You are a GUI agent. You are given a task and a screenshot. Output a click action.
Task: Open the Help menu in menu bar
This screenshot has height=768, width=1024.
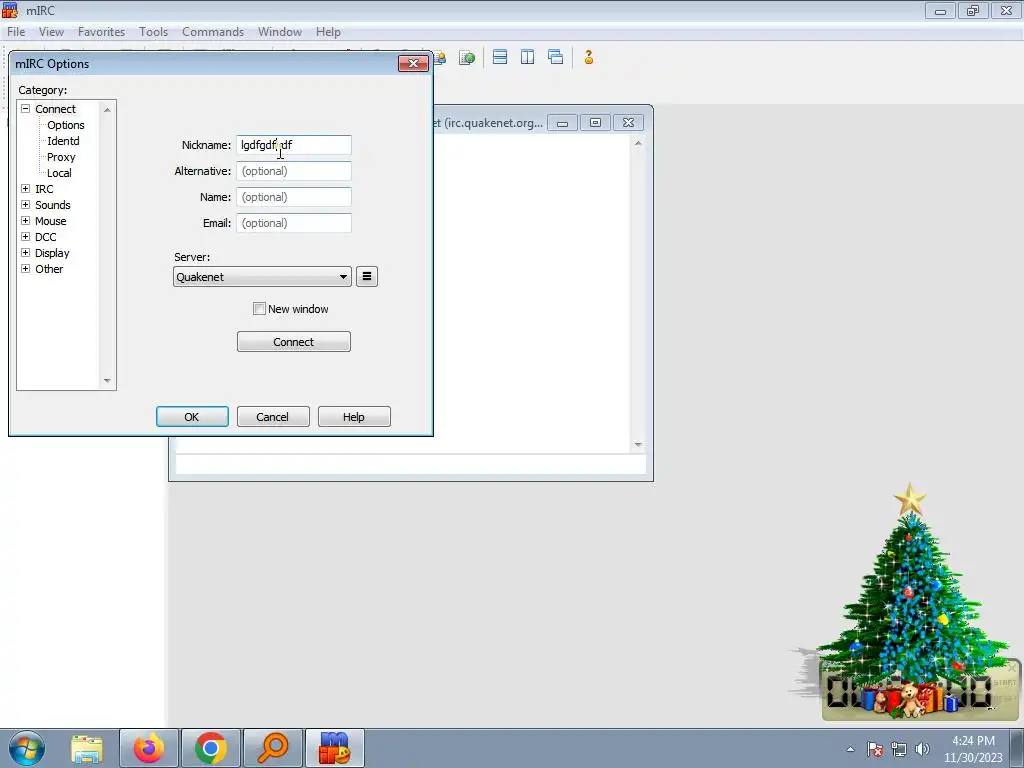click(328, 32)
